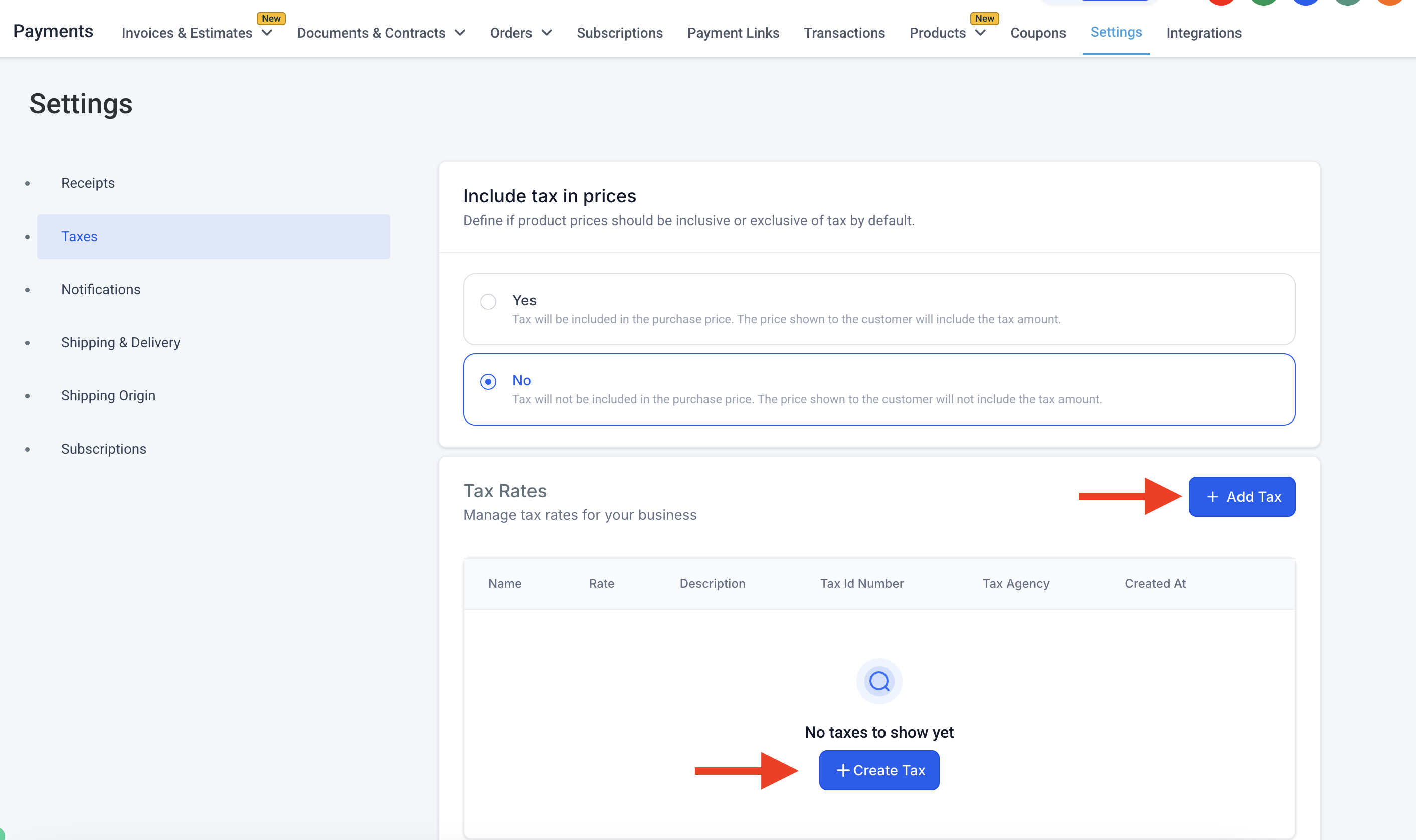Image resolution: width=1416 pixels, height=840 pixels.
Task: Choose the Yes tax-inclusive option card
Action: pyautogui.click(x=878, y=309)
